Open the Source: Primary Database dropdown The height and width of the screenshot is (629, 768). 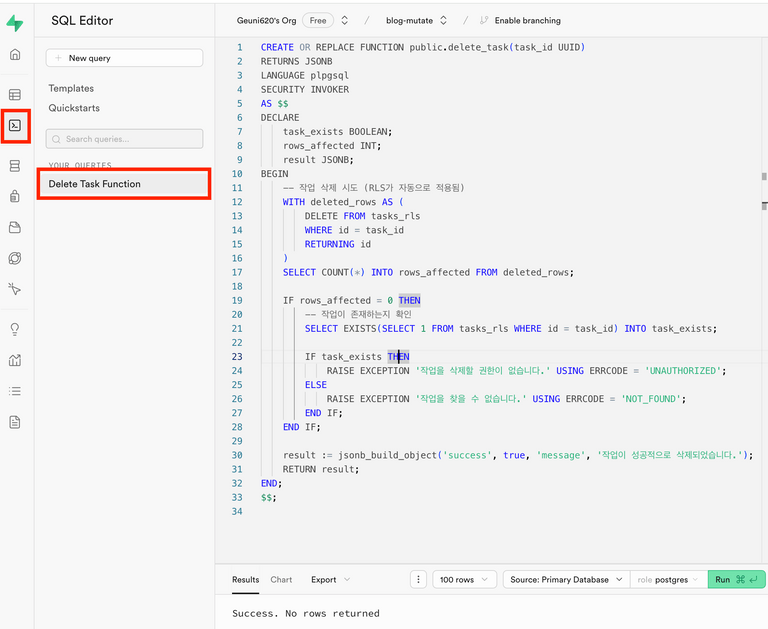pos(566,580)
